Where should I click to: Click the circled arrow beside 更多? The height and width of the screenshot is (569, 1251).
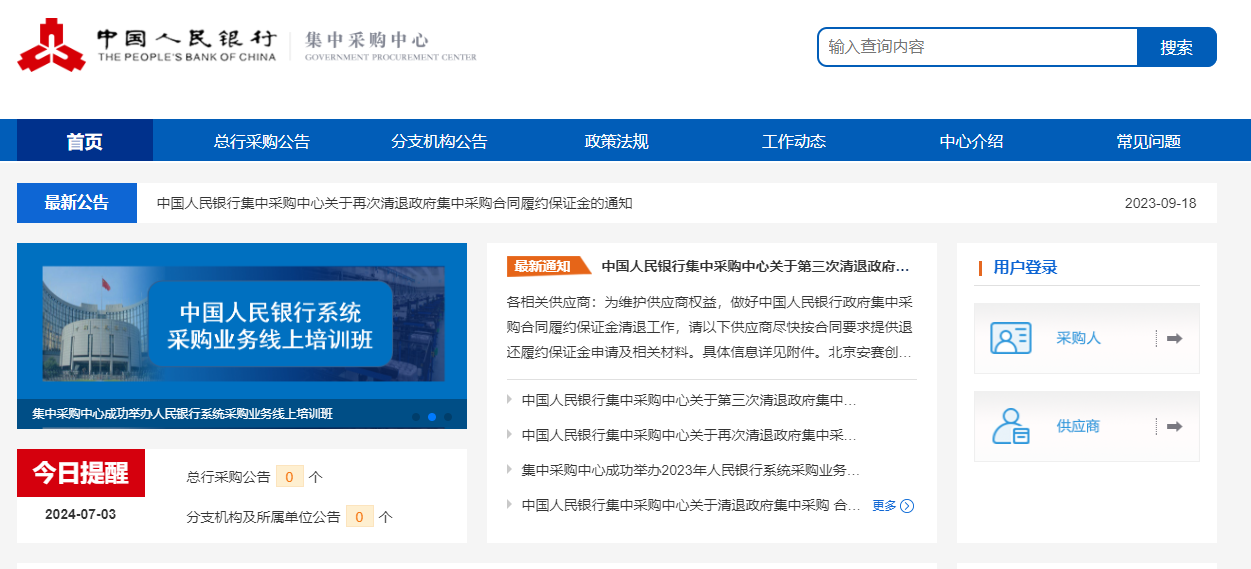(907, 506)
